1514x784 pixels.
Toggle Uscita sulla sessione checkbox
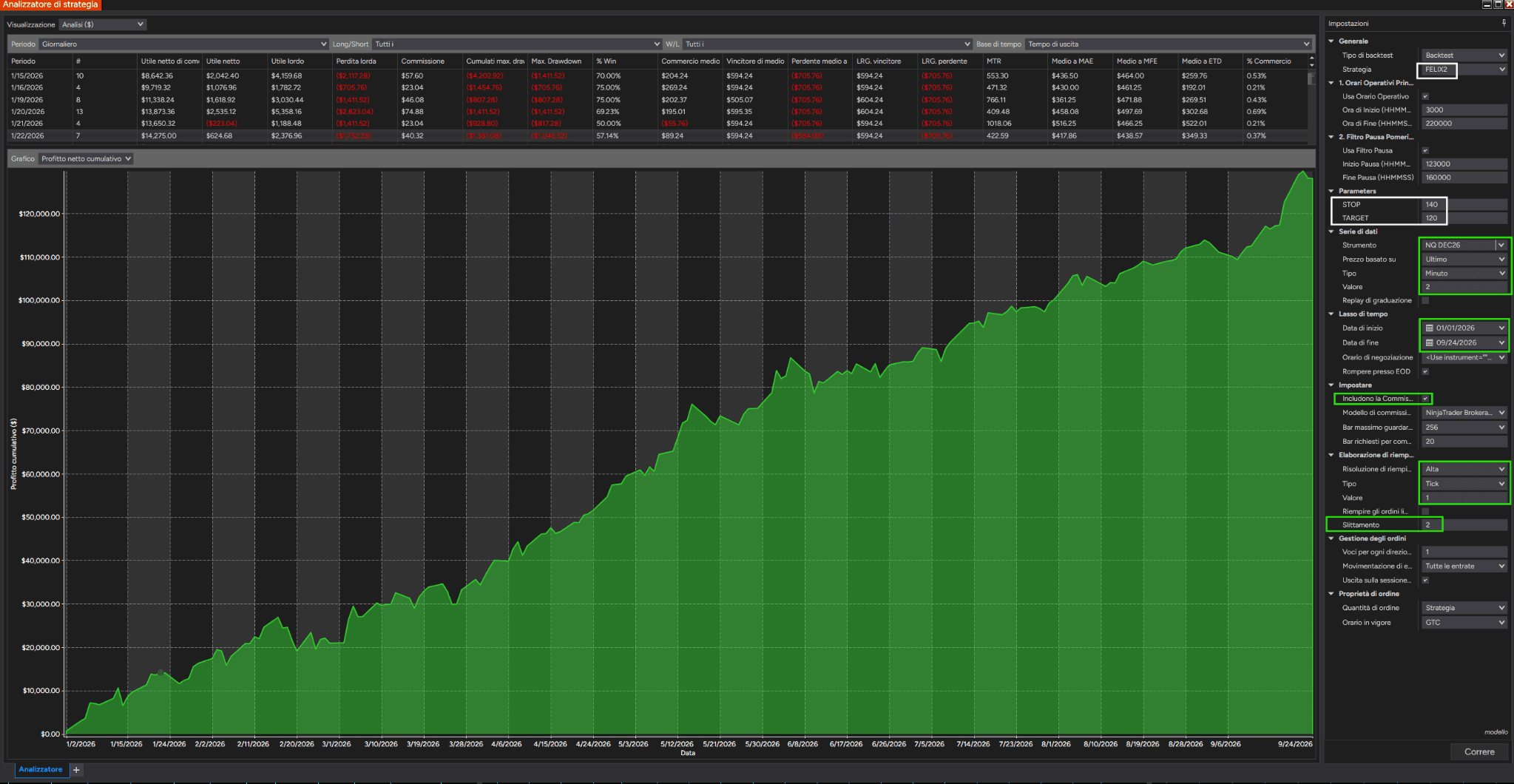1425,580
